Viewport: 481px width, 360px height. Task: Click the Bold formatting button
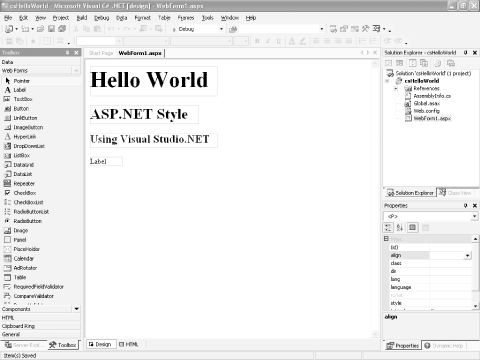[257, 41]
